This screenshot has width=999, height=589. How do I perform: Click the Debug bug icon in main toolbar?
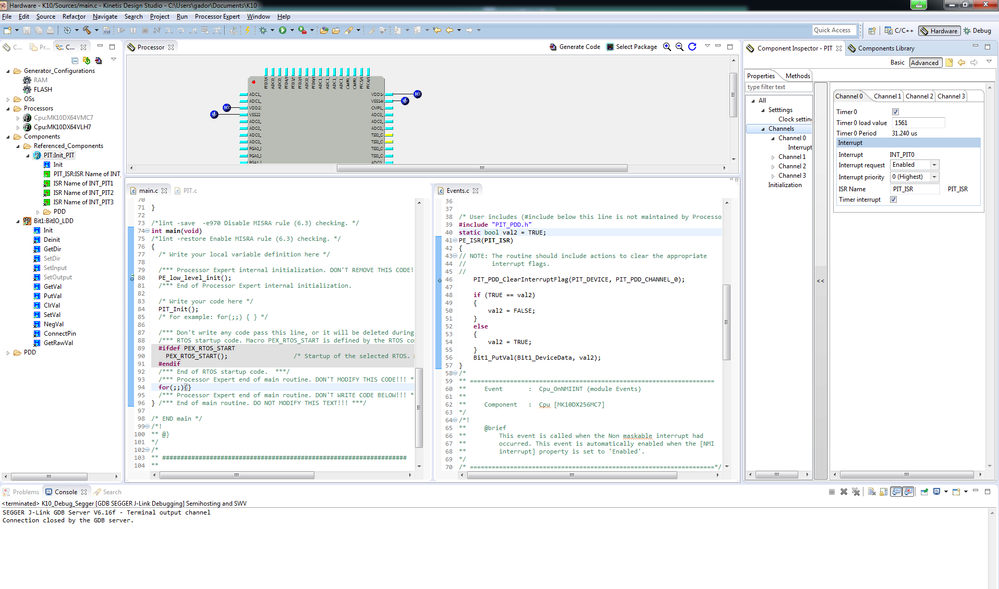tap(263, 31)
